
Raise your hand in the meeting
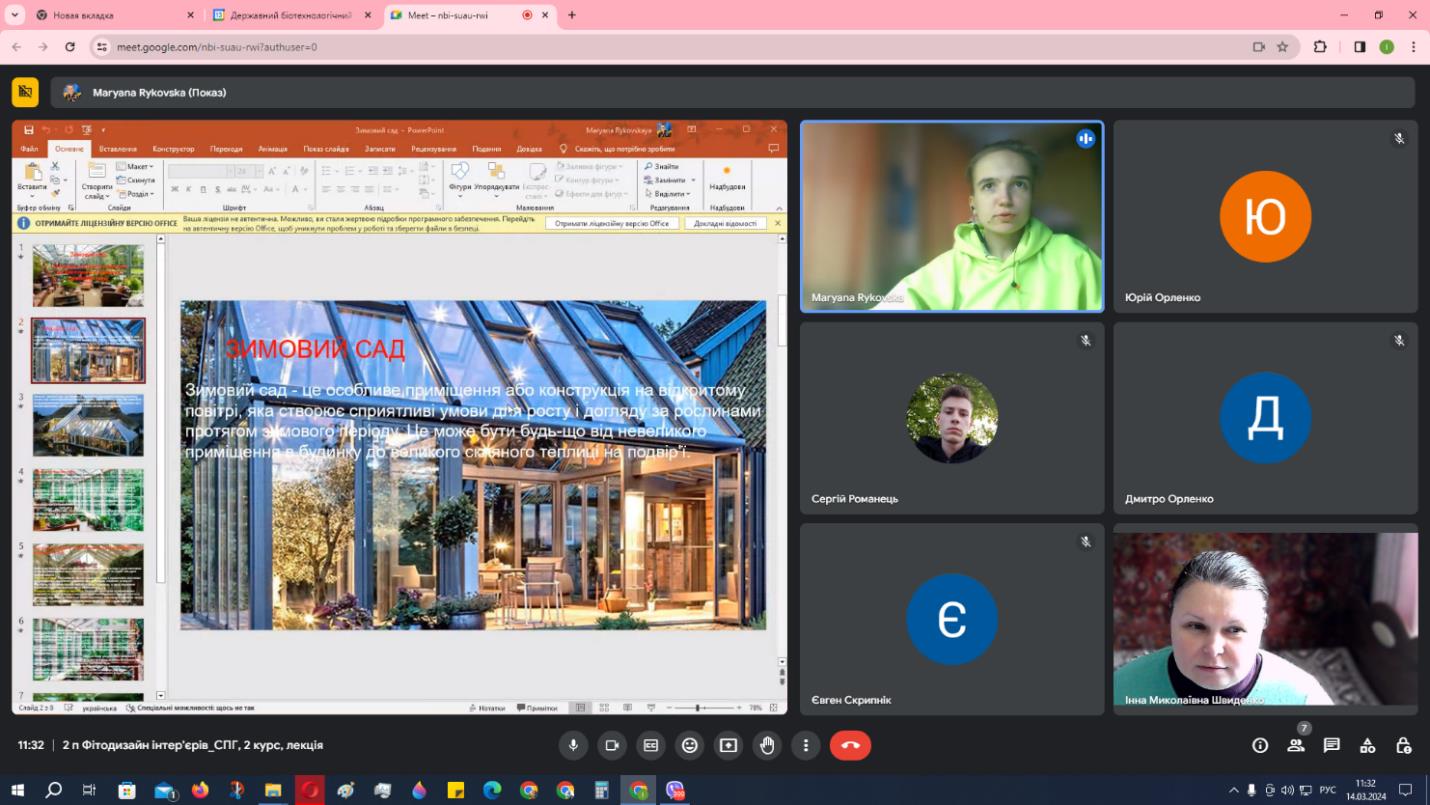pos(767,745)
